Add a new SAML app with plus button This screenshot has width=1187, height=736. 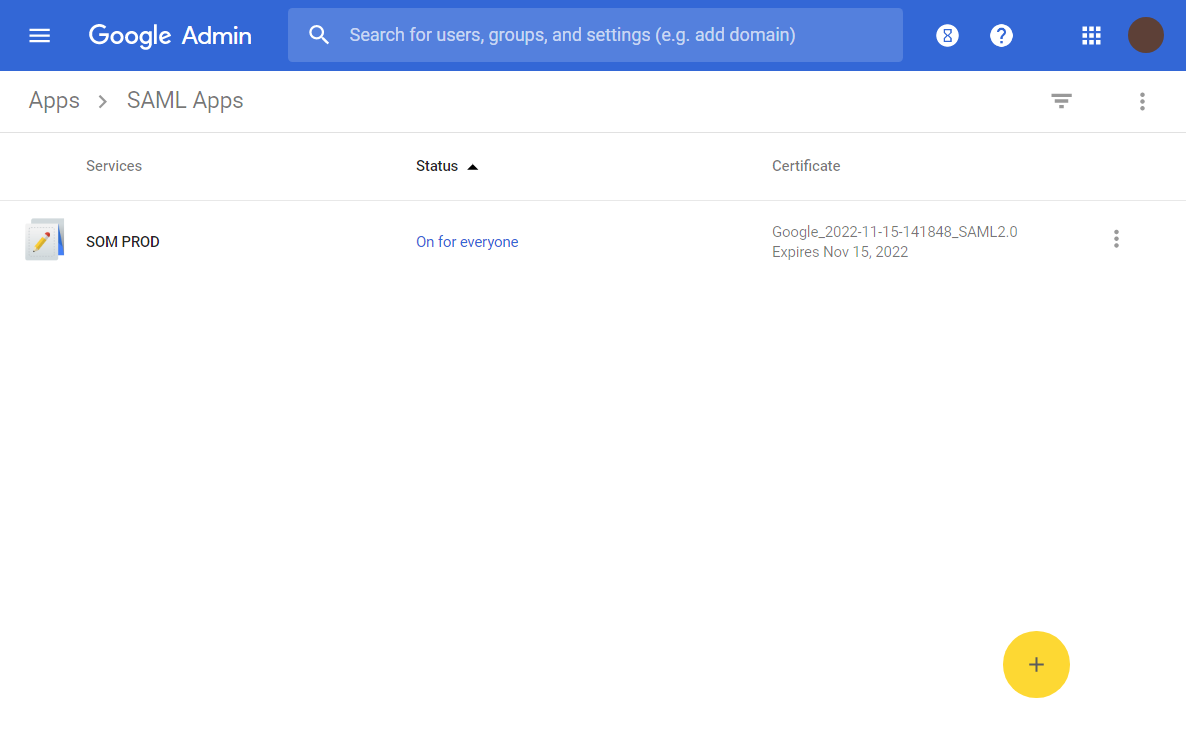[x=1036, y=665]
